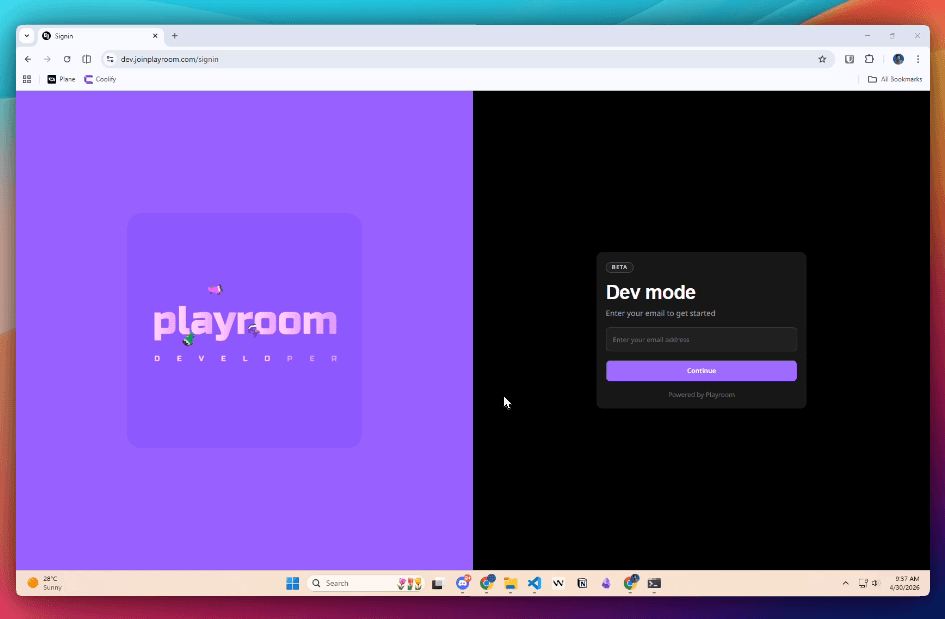Click the Dev mode heading

(x=650, y=292)
